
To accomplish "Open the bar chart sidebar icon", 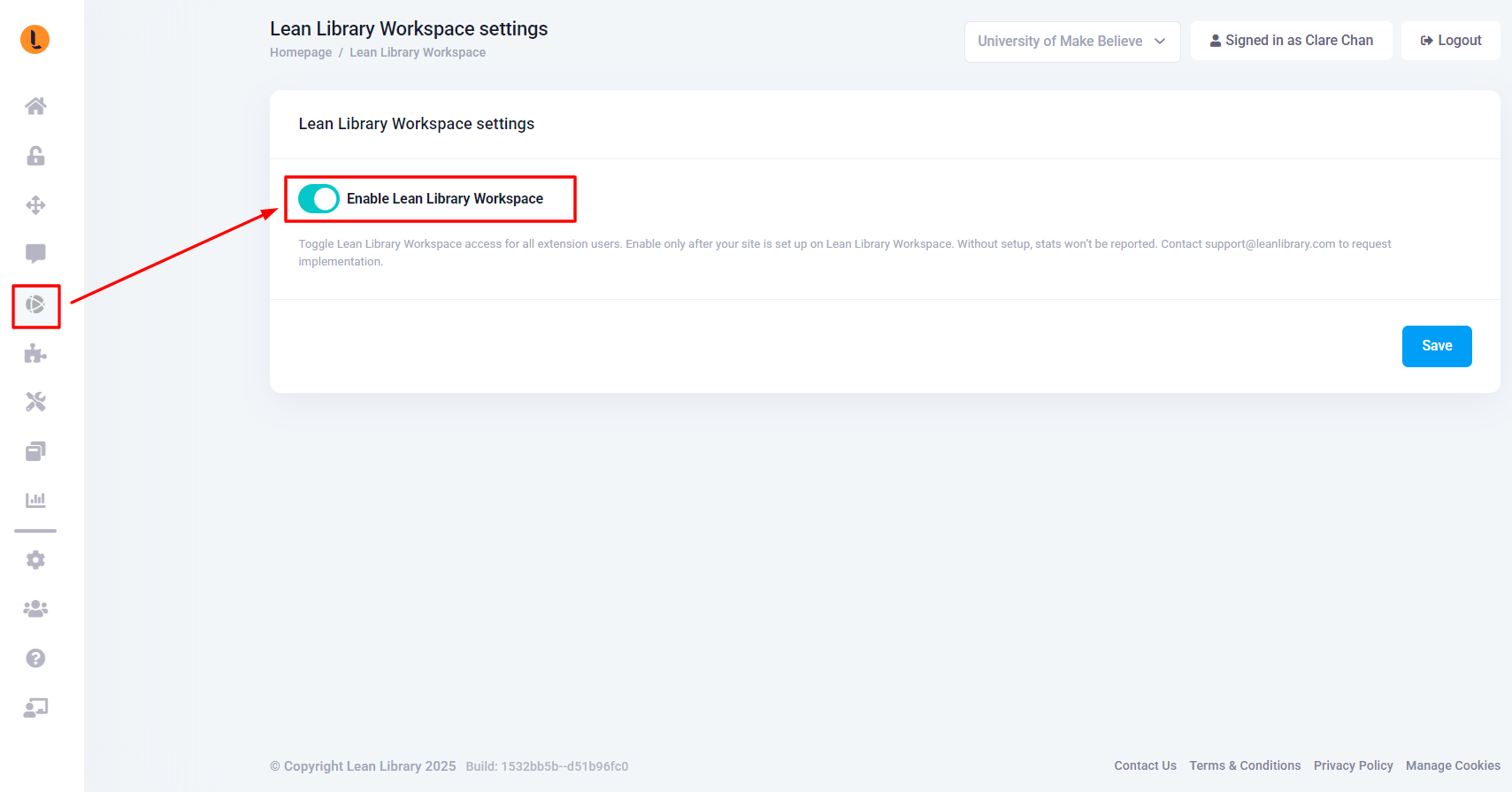I will coord(35,500).
